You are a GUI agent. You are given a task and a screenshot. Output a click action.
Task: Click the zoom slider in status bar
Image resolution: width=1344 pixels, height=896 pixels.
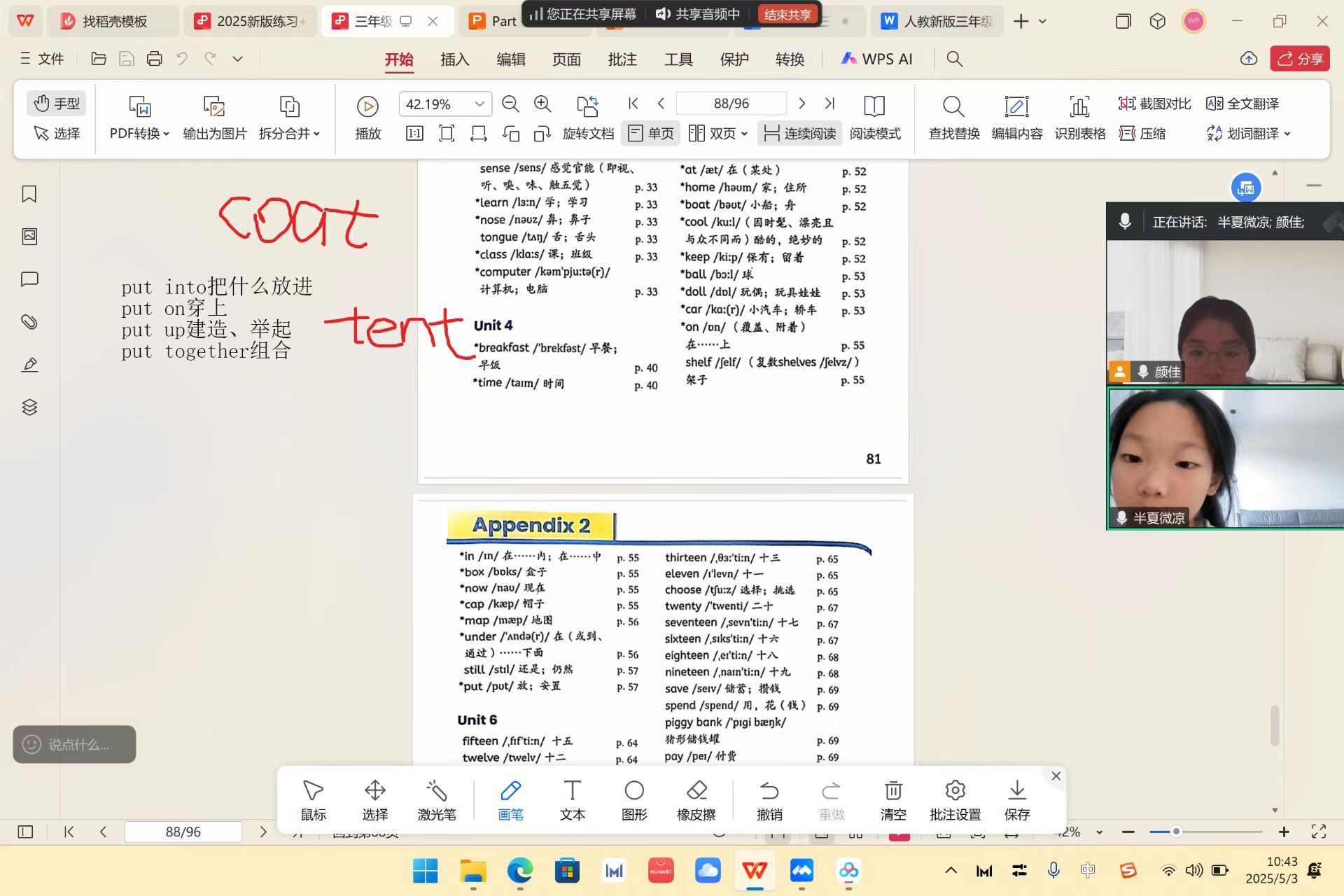1176,832
